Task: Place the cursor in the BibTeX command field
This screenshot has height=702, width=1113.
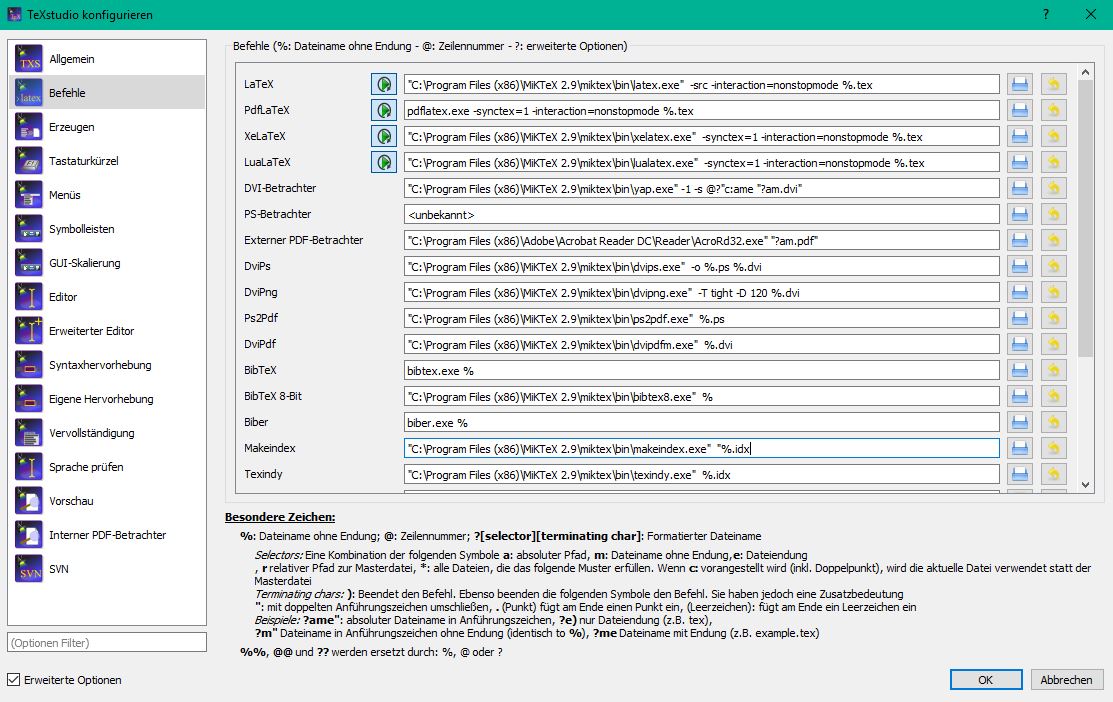Action: click(x=701, y=371)
